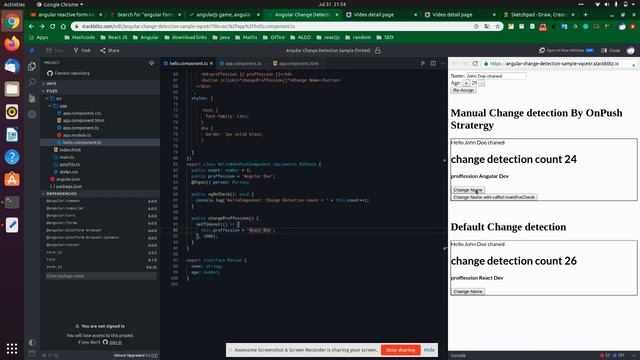Click the Re-Assign button in preview
Image resolution: width=640 pixels, height=360 pixels.
pyautogui.click(x=463, y=90)
